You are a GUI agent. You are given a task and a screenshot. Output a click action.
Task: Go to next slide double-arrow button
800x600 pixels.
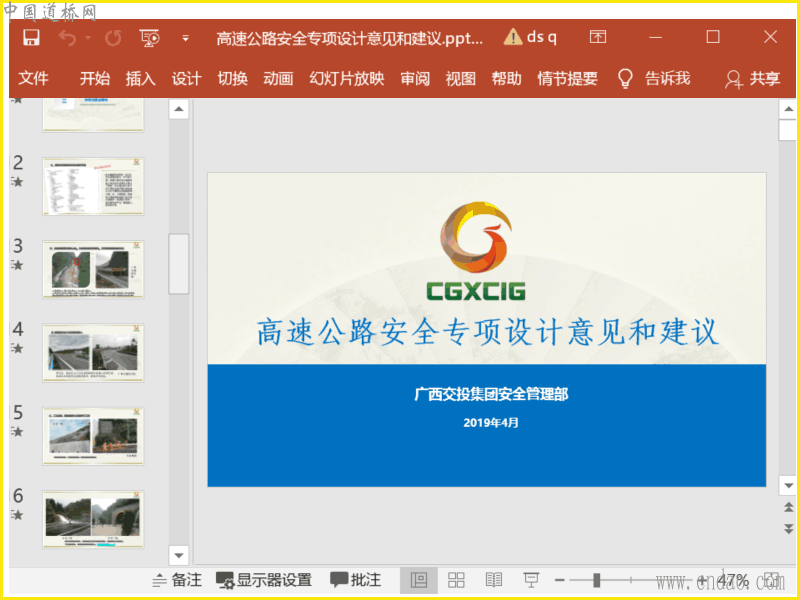788,529
